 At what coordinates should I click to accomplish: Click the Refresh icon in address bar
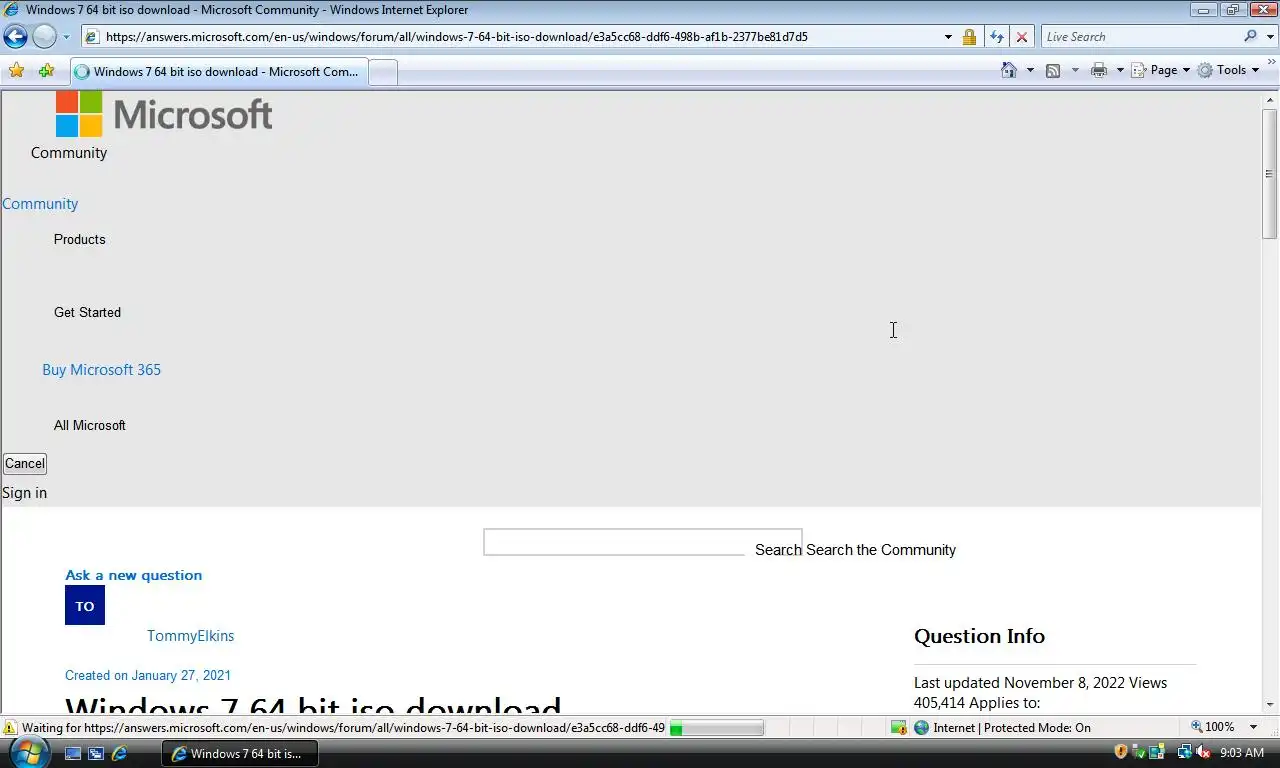[x=996, y=37]
